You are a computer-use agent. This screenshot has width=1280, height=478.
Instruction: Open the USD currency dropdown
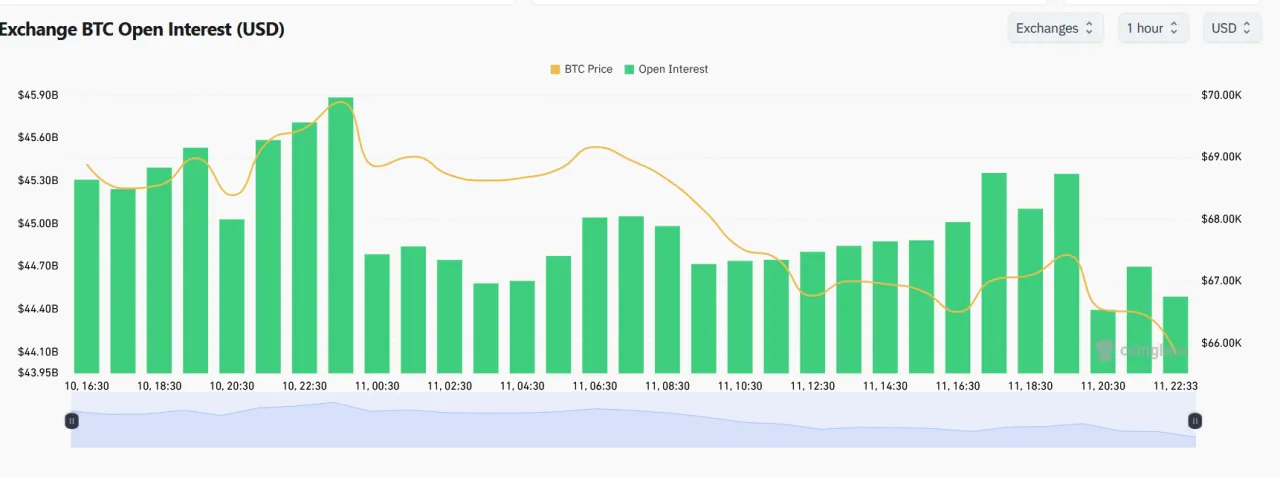(x=1230, y=28)
